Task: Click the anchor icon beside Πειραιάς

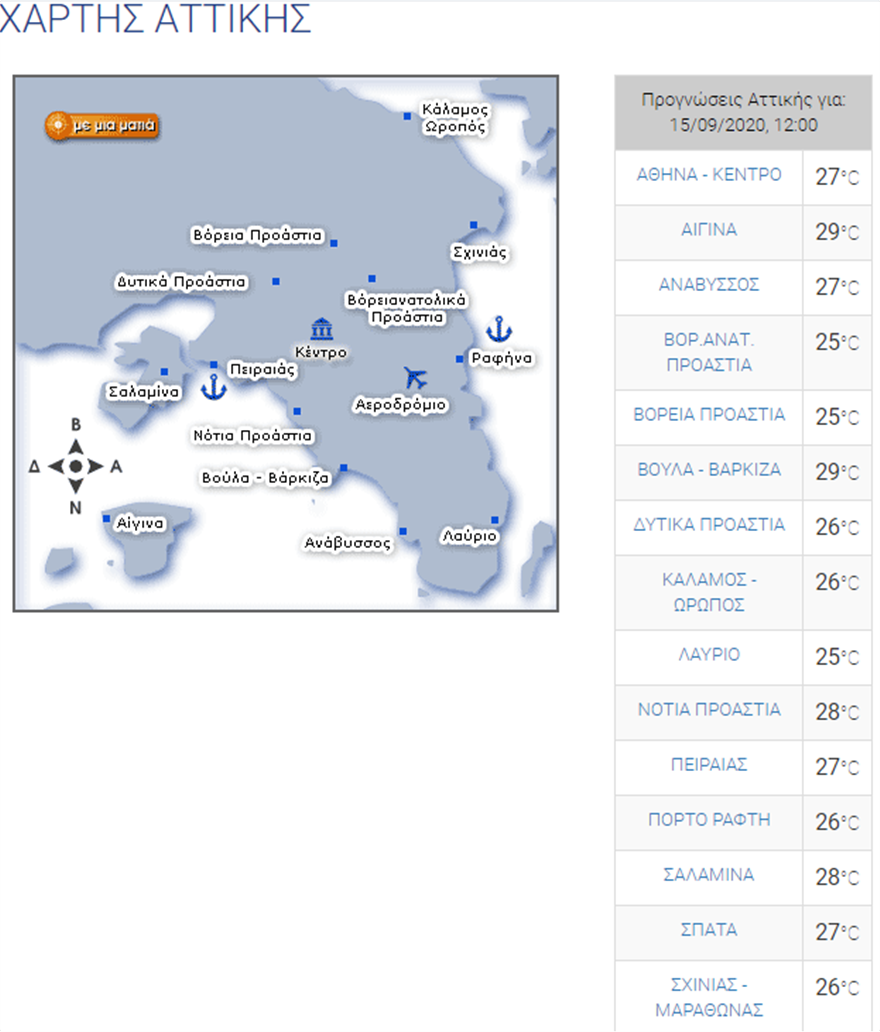Action: tap(213, 386)
